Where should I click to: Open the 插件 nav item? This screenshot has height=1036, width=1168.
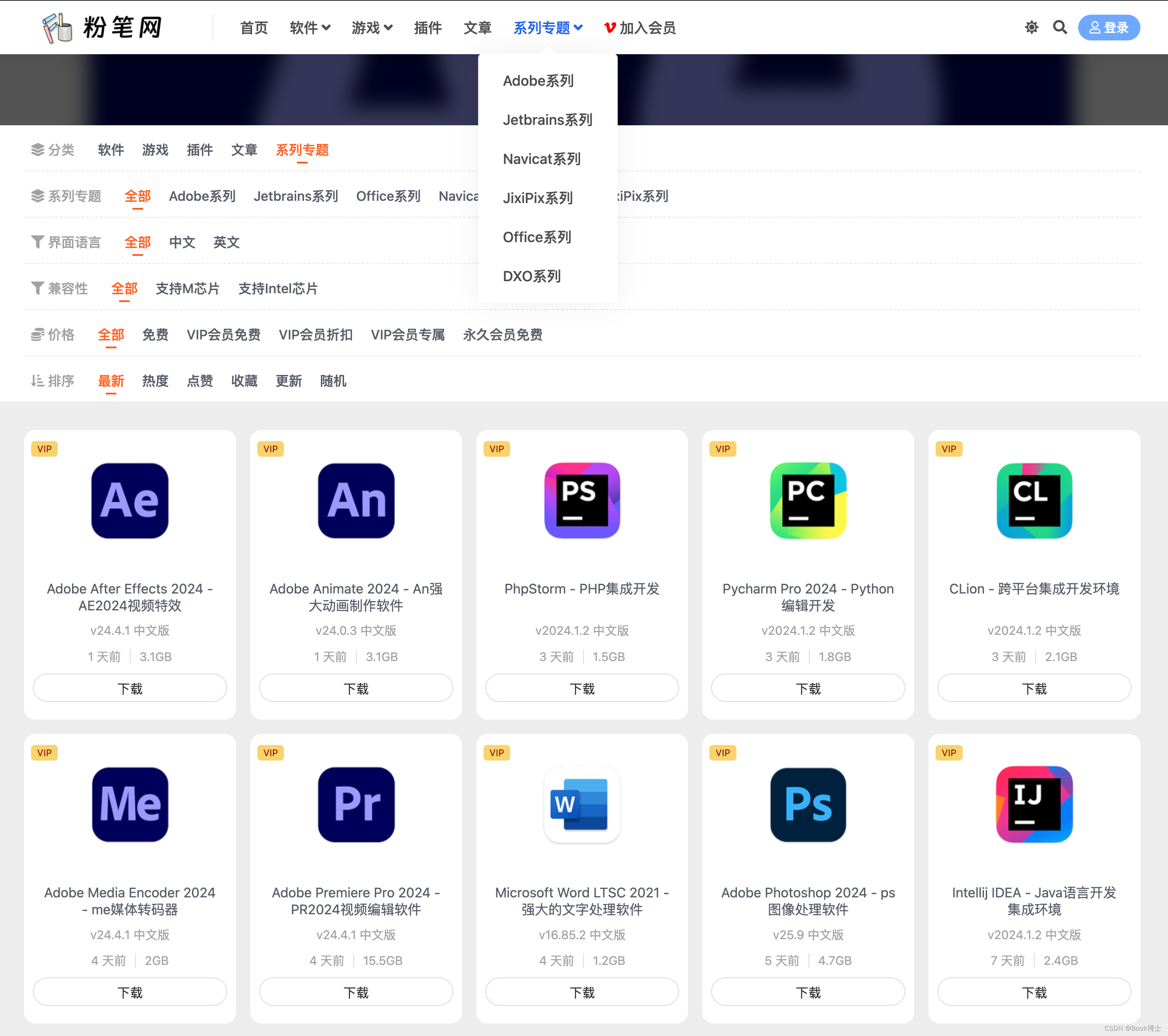[x=428, y=28]
